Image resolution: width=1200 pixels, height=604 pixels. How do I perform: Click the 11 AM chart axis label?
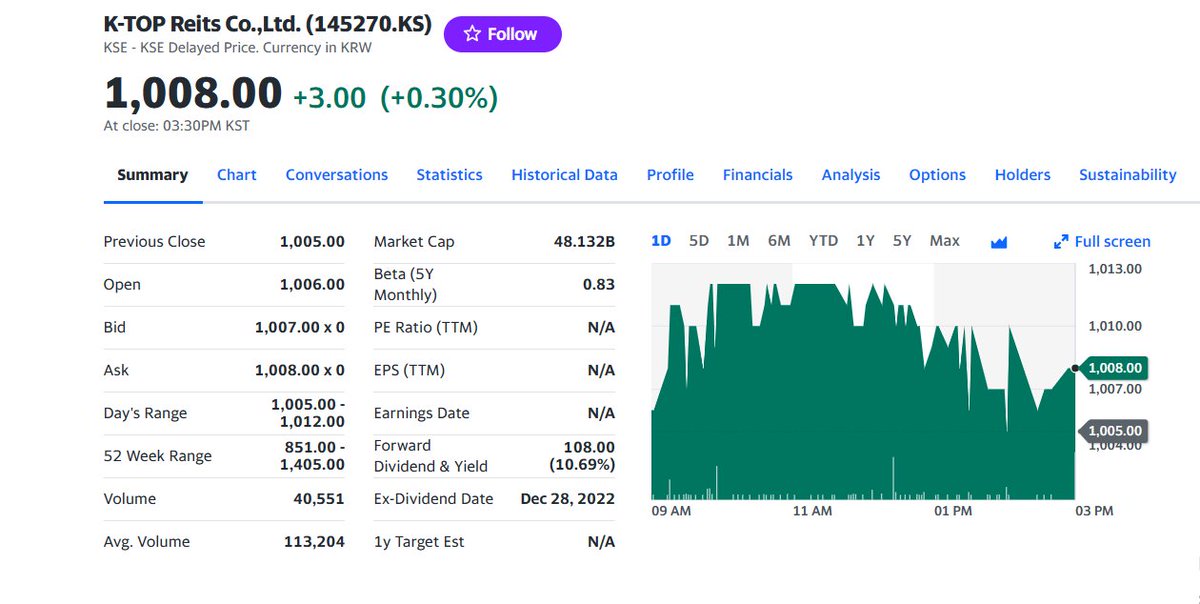click(x=812, y=511)
